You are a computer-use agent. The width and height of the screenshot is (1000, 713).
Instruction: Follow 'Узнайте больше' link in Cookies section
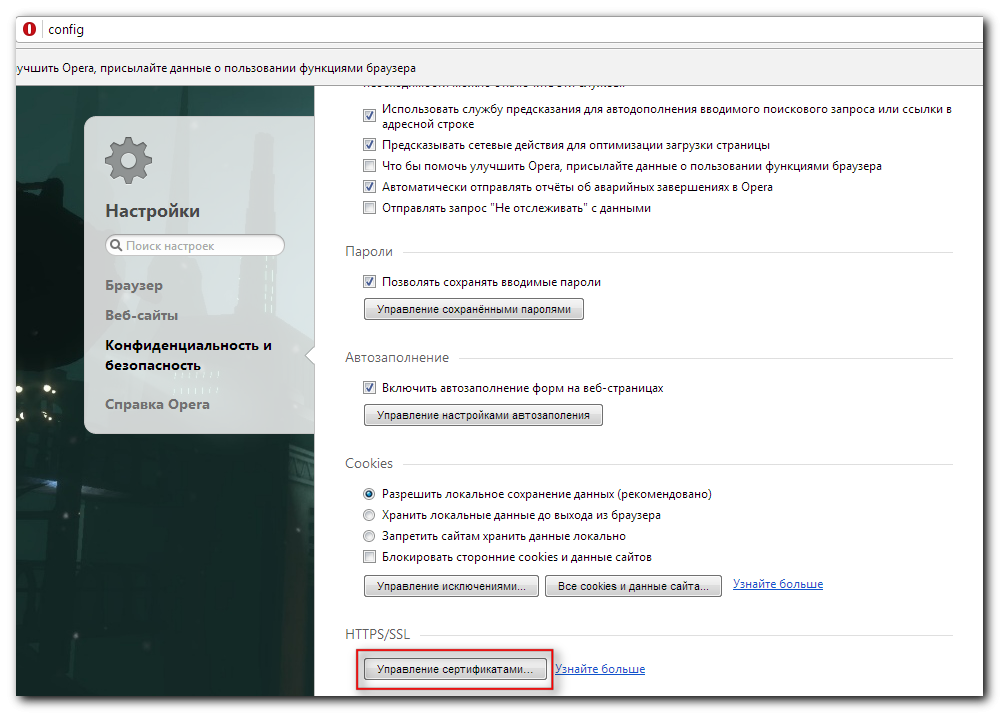pos(778,584)
